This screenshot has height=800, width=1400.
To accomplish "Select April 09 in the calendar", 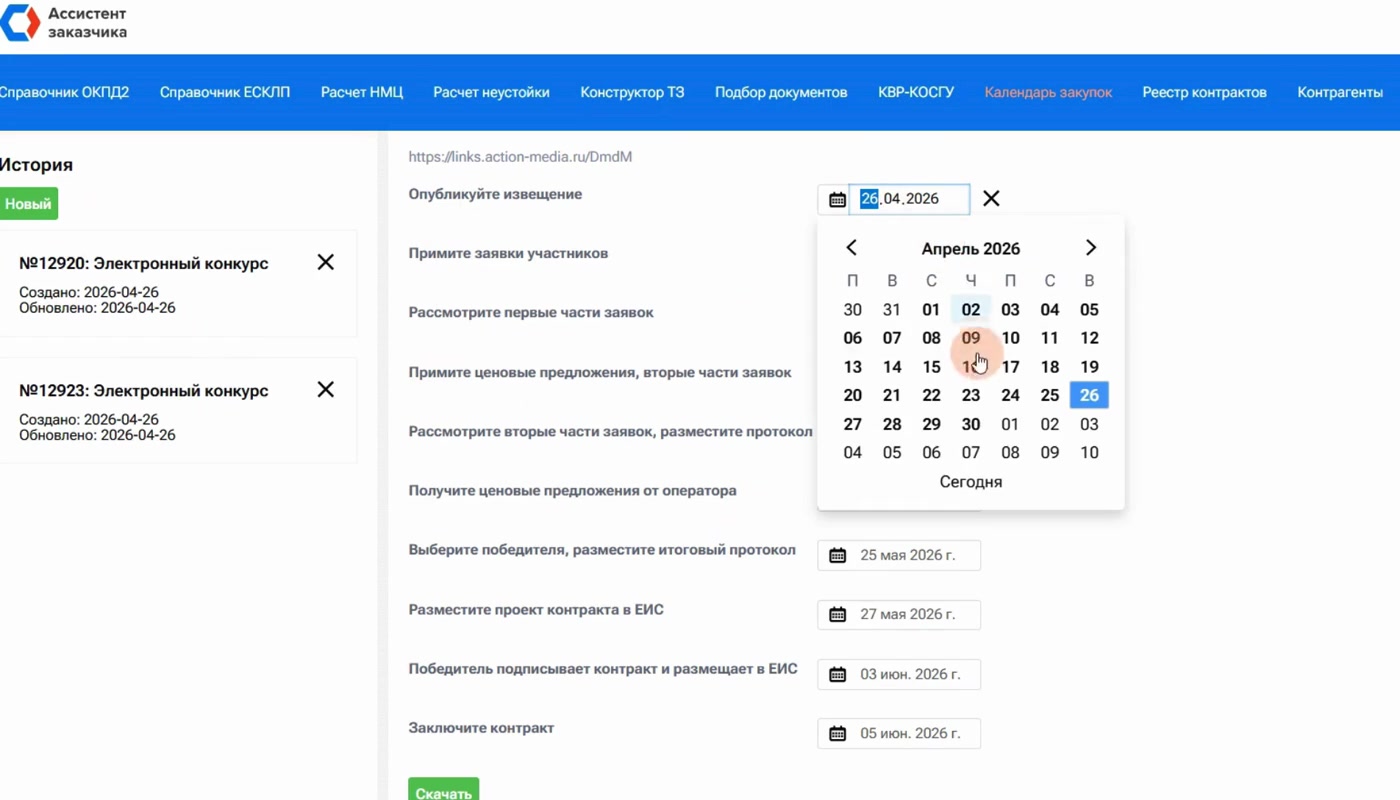I will (x=971, y=338).
